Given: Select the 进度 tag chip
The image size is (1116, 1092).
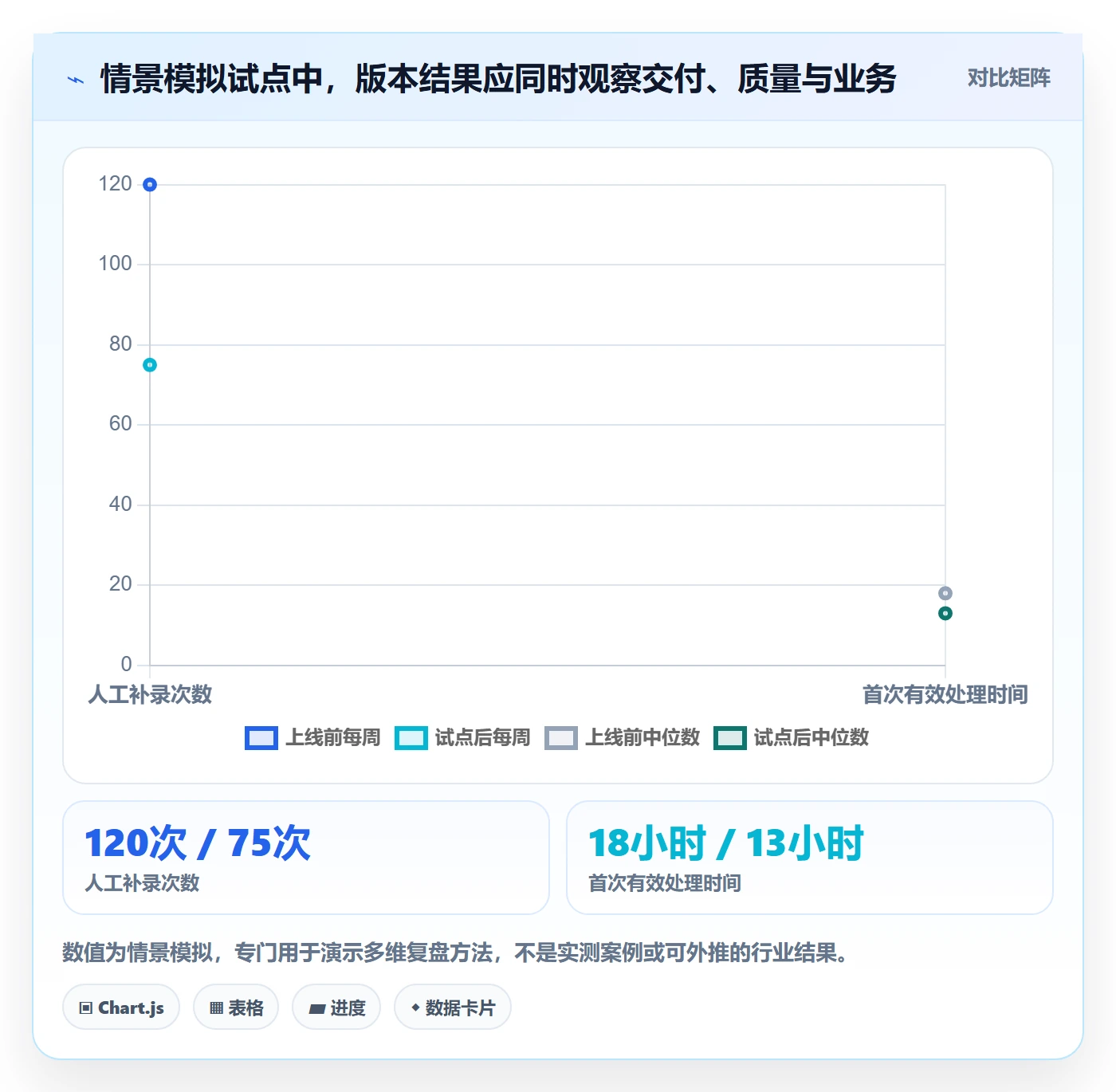Looking at the screenshot, I should (336, 1008).
